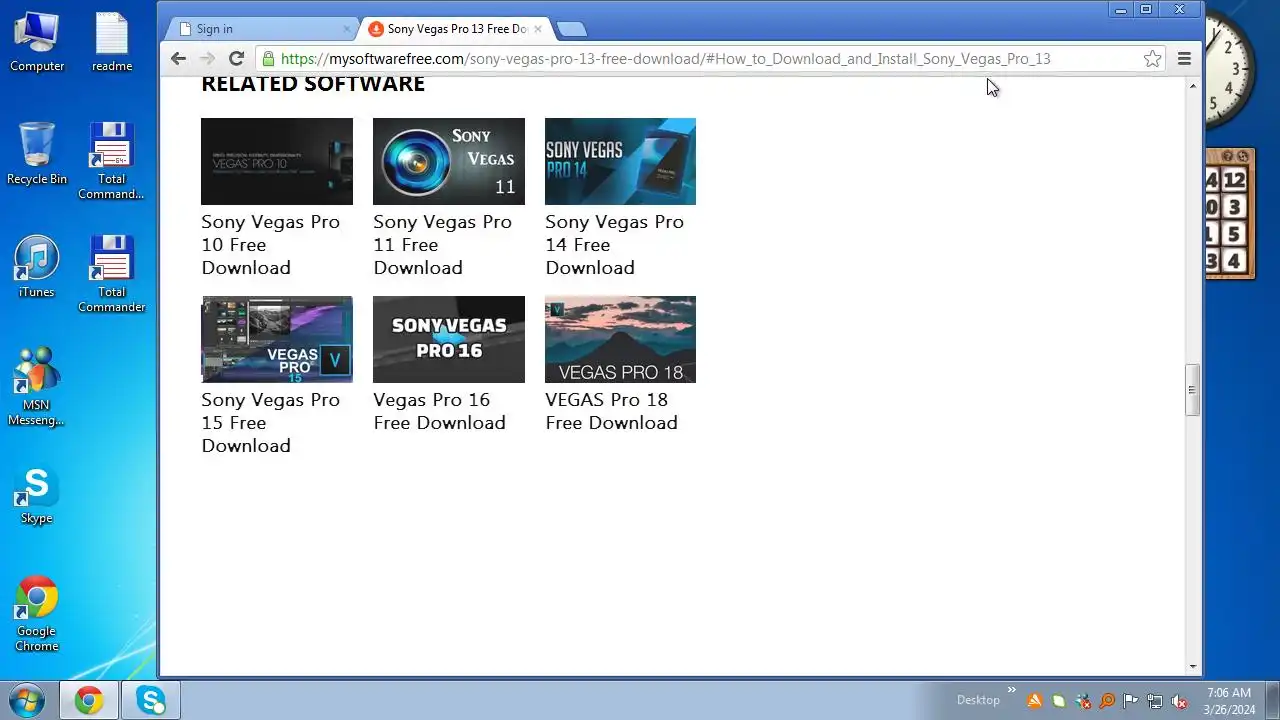
Task: Select the Google Chrome desktop icon
Action: coord(37,614)
